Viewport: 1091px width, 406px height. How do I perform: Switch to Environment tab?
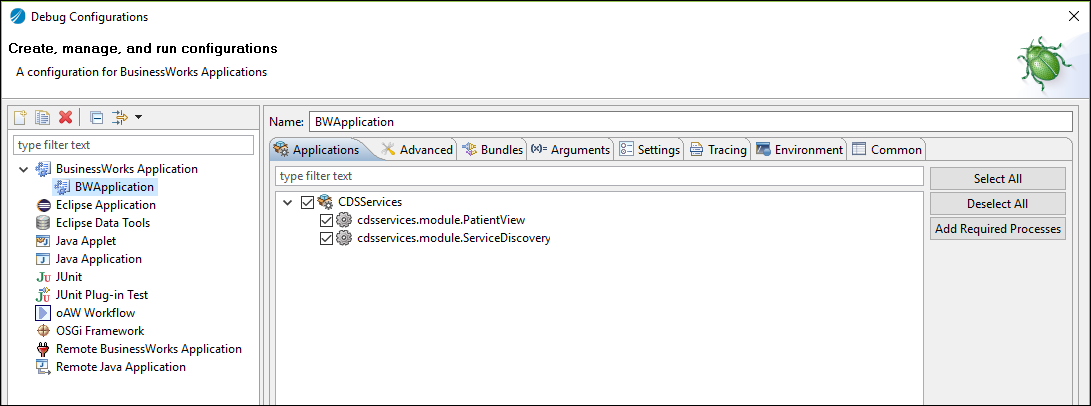click(799, 149)
